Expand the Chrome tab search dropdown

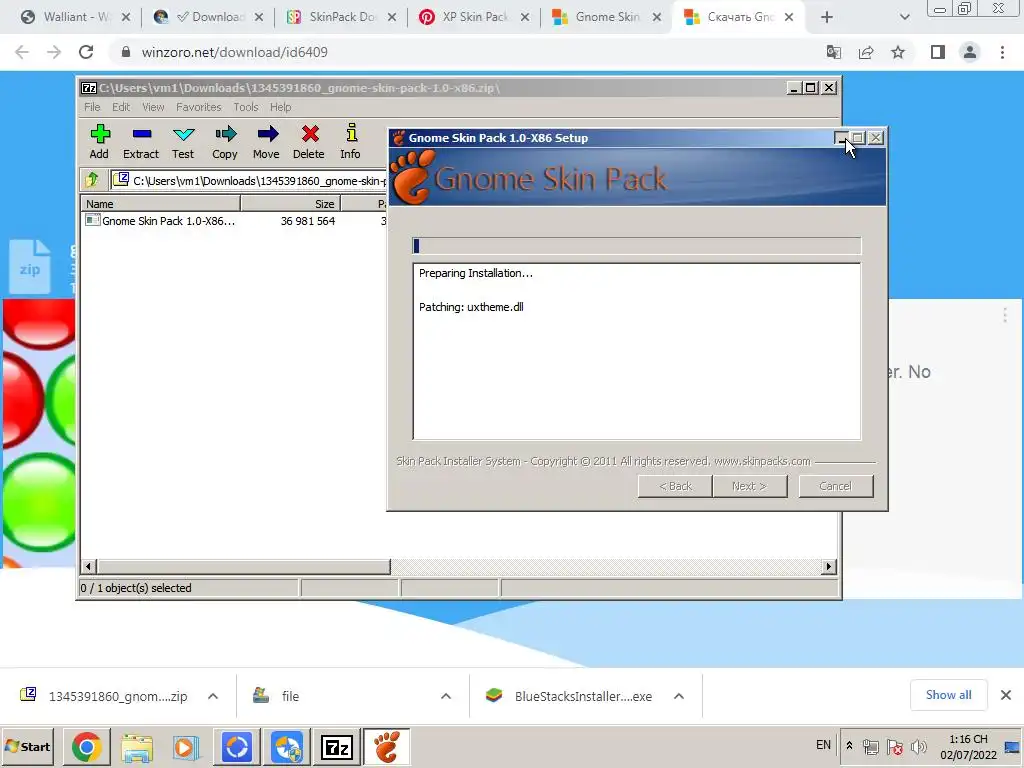click(904, 17)
